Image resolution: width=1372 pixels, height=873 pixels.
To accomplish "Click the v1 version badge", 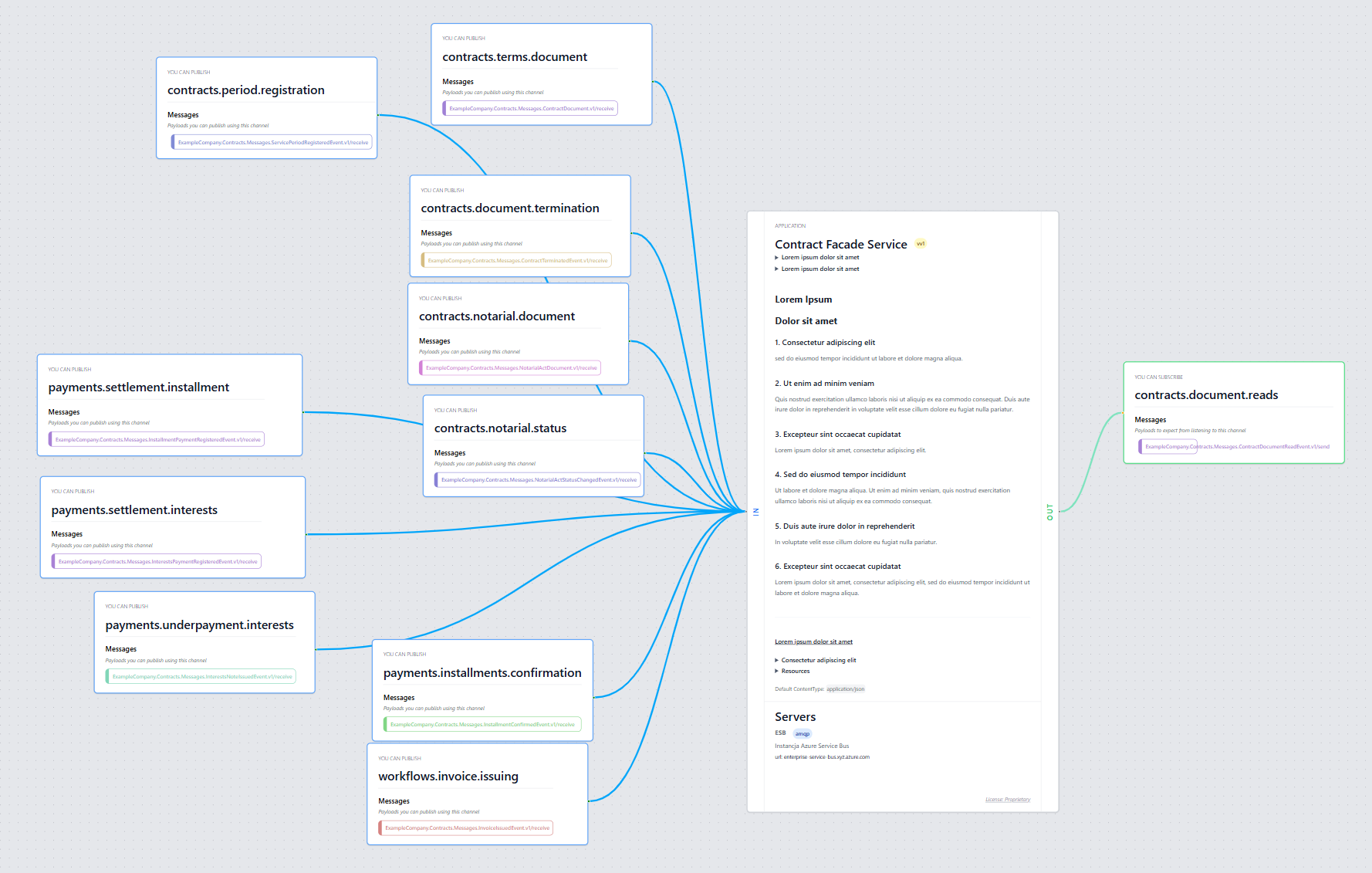I will coord(921,244).
